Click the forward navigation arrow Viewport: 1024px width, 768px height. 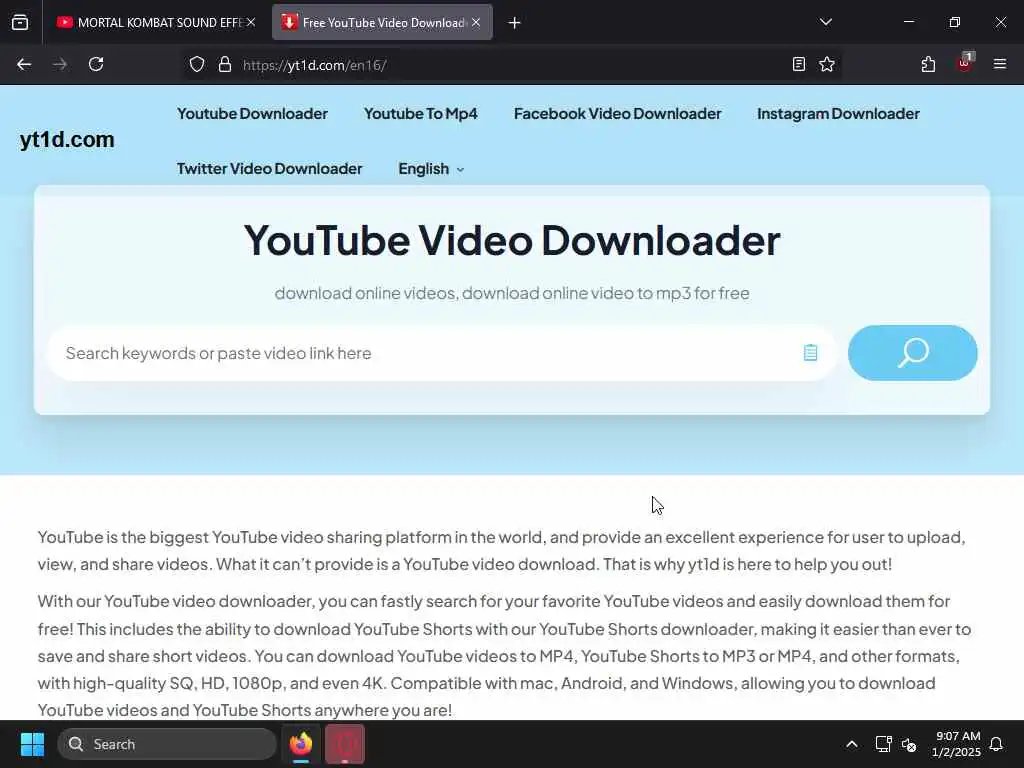click(x=60, y=64)
